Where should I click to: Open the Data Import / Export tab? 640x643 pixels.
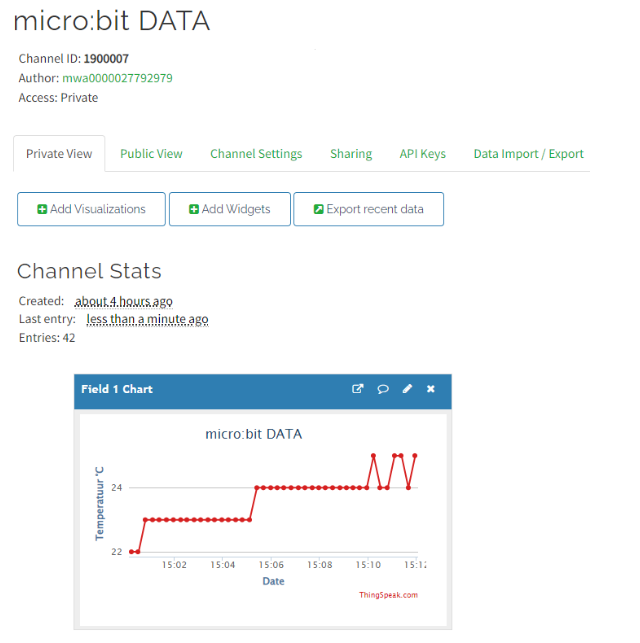click(x=528, y=154)
